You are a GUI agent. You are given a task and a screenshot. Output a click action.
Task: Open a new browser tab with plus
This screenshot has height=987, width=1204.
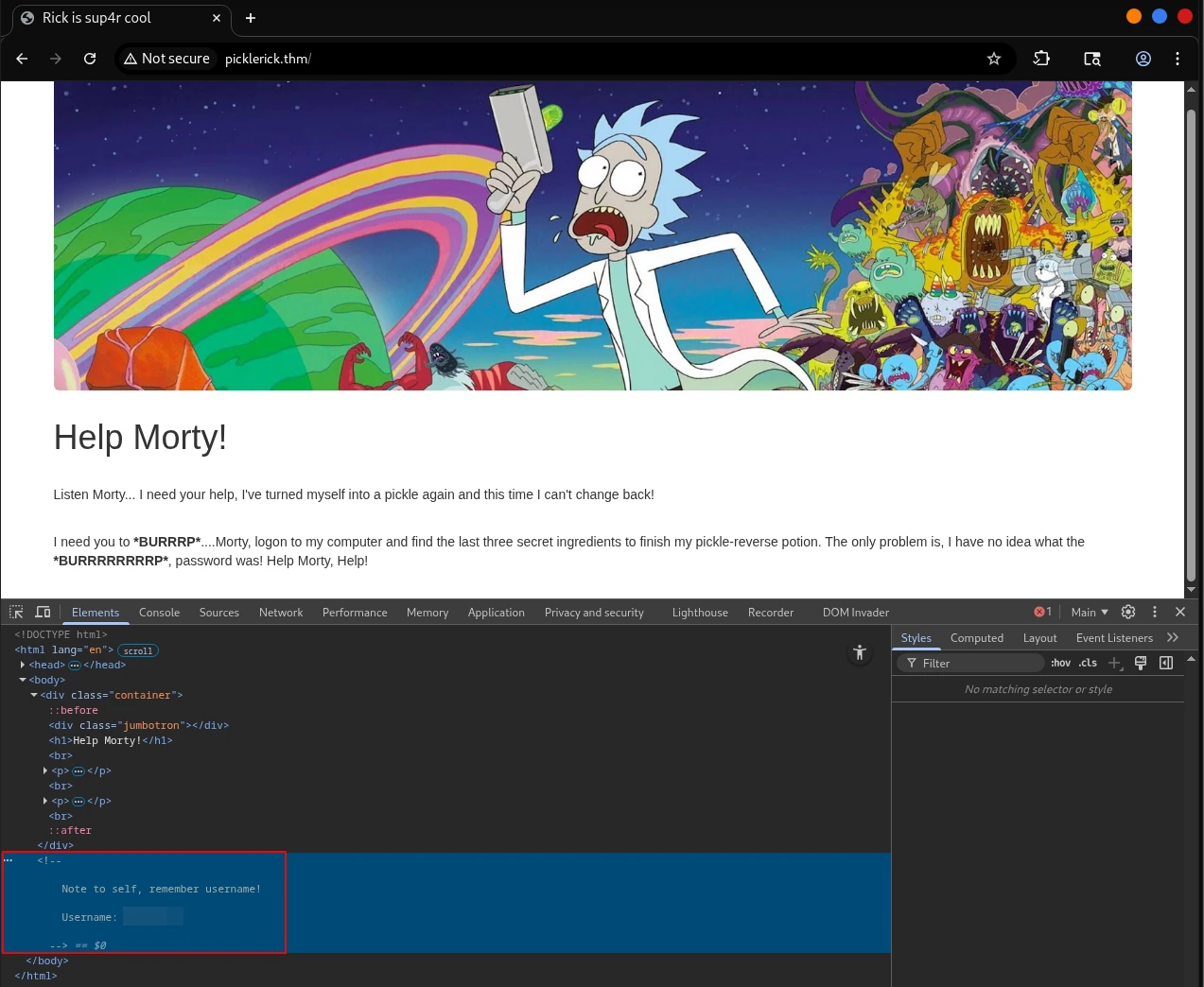coord(251,18)
